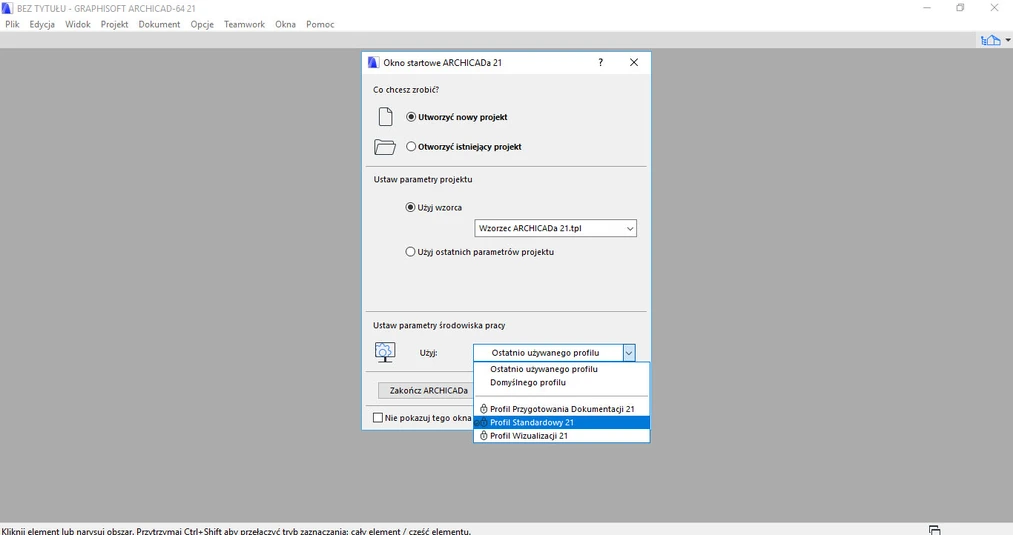Select Utworzyć nowy projekt radio button
This screenshot has height=535, width=1013.
click(411, 117)
